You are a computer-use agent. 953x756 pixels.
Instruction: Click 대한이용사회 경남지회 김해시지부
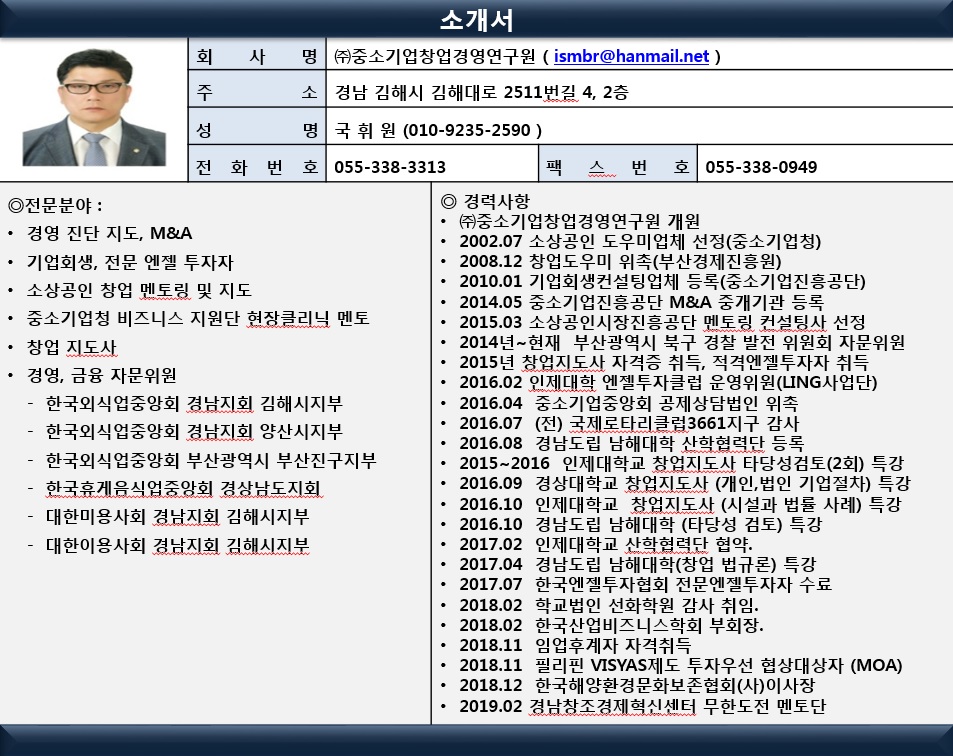[177, 545]
